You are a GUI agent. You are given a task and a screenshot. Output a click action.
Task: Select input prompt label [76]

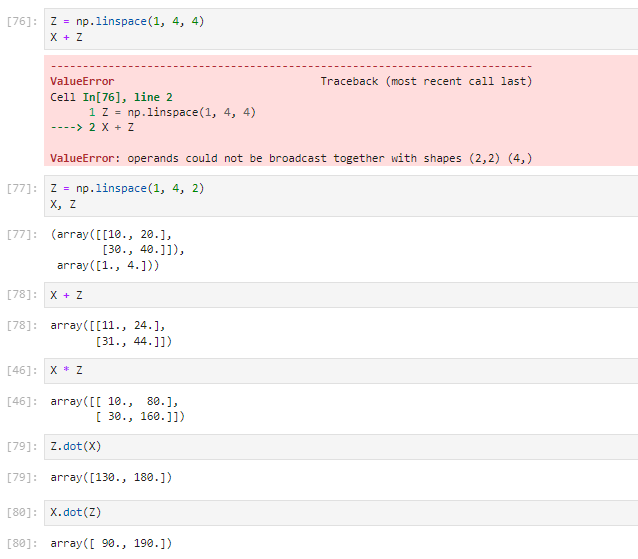coord(22,21)
